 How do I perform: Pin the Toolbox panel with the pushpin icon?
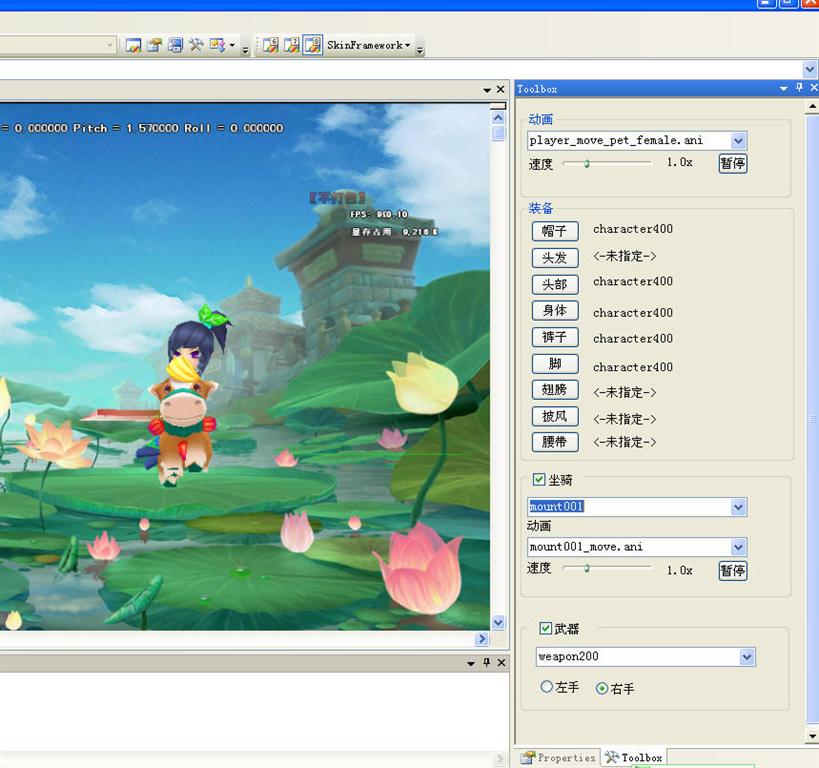click(799, 88)
